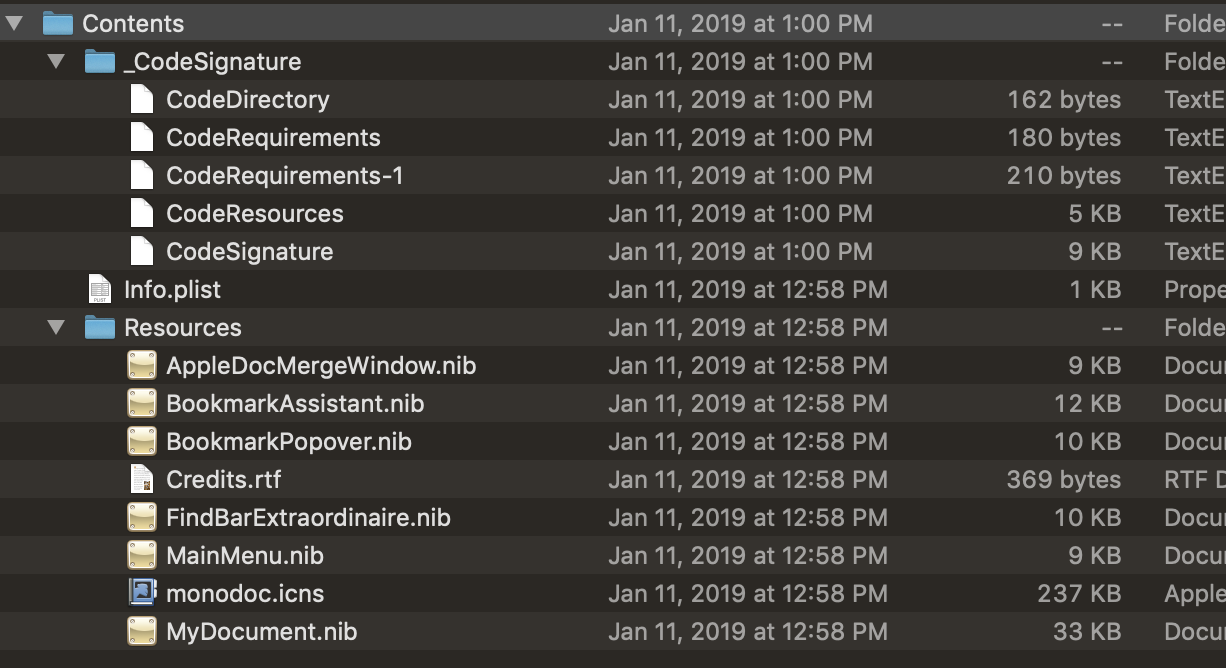Collapse the Resources folder
Viewport: 1226px width, 668px height.
point(55,327)
